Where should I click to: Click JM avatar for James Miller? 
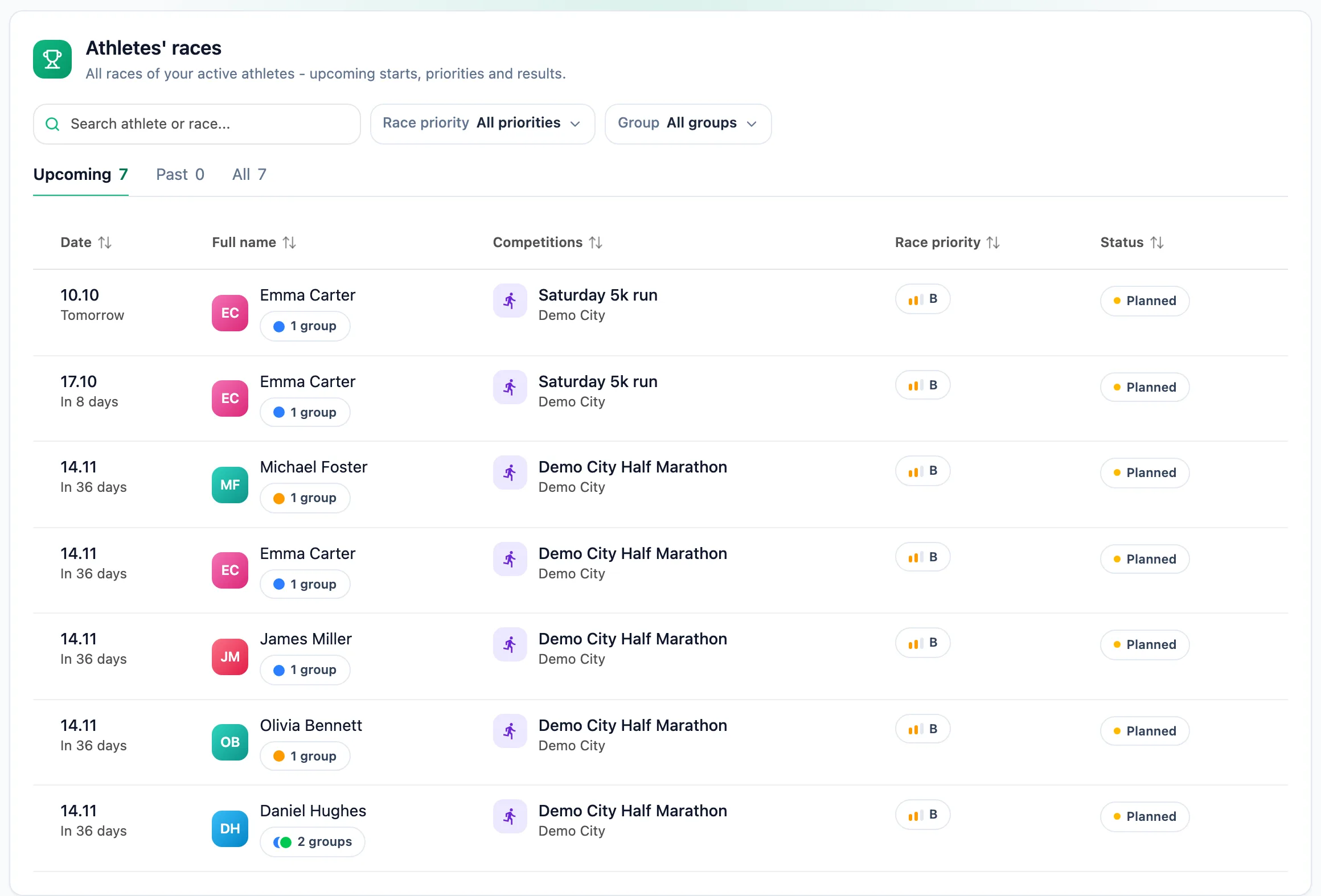[x=230, y=657]
